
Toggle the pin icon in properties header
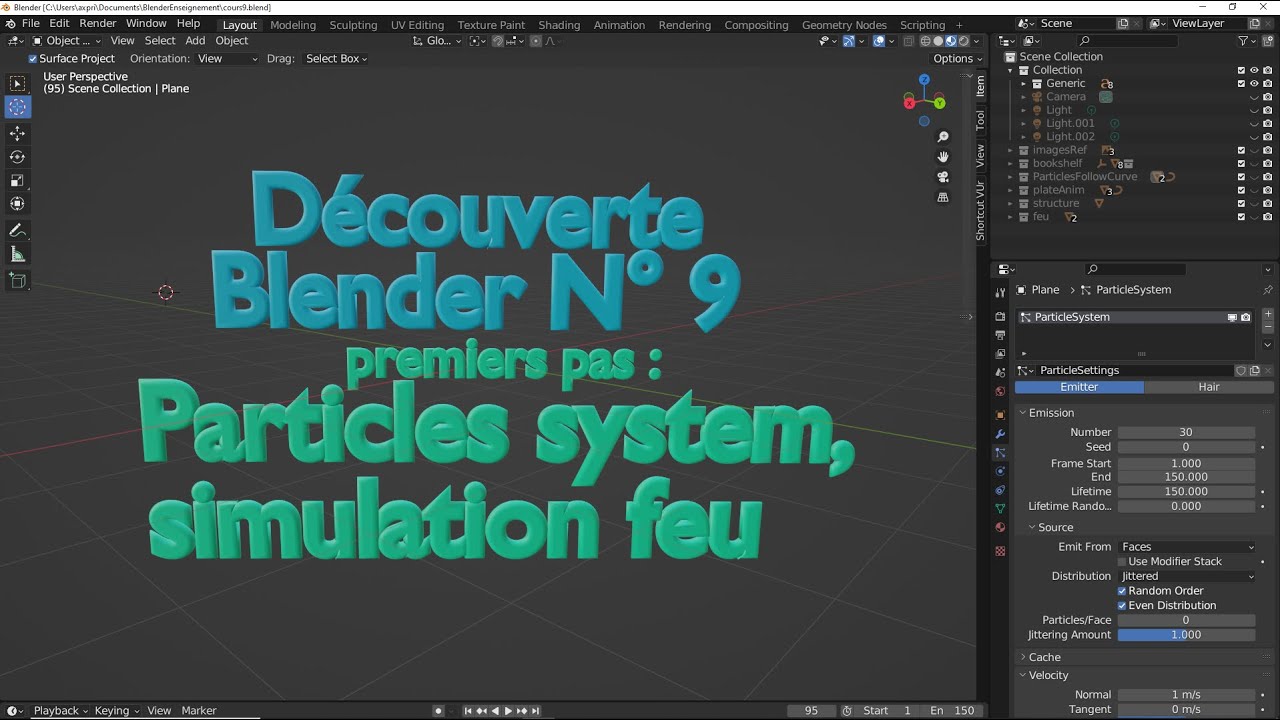click(x=1268, y=290)
